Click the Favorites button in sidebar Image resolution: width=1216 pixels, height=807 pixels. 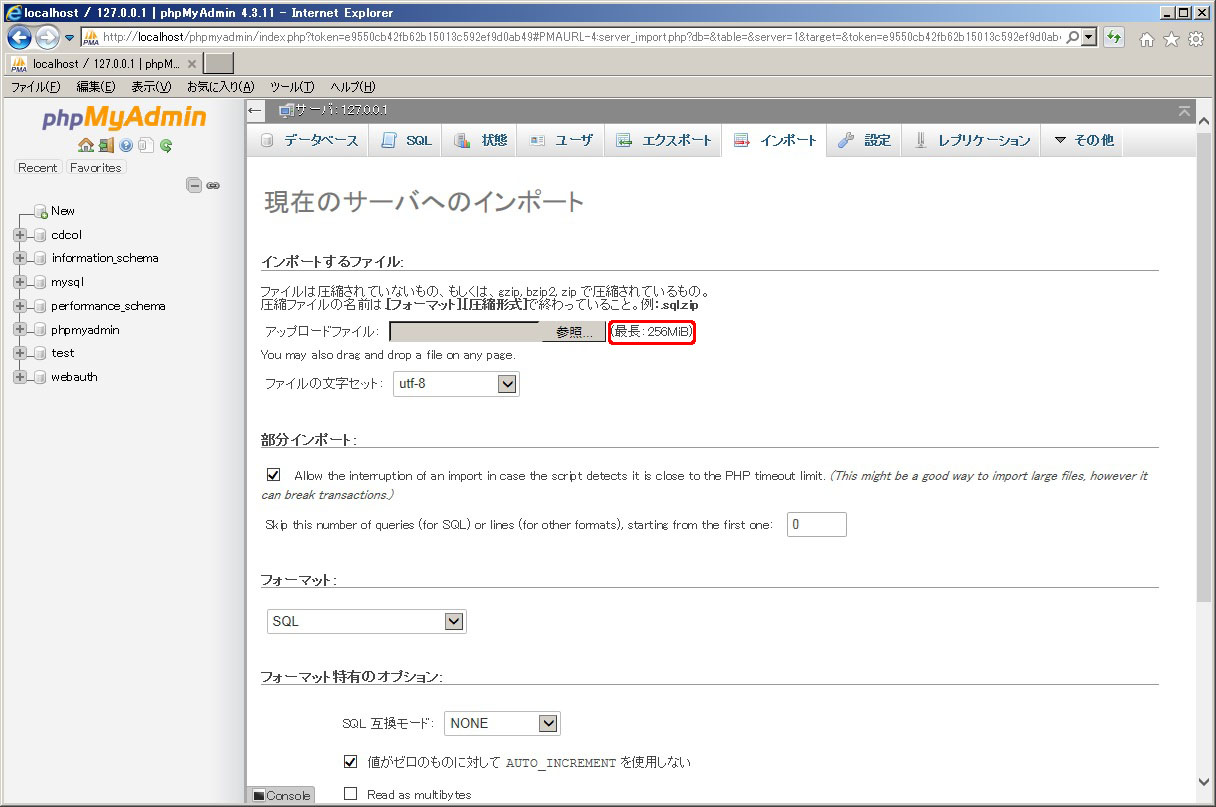point(95,168)
